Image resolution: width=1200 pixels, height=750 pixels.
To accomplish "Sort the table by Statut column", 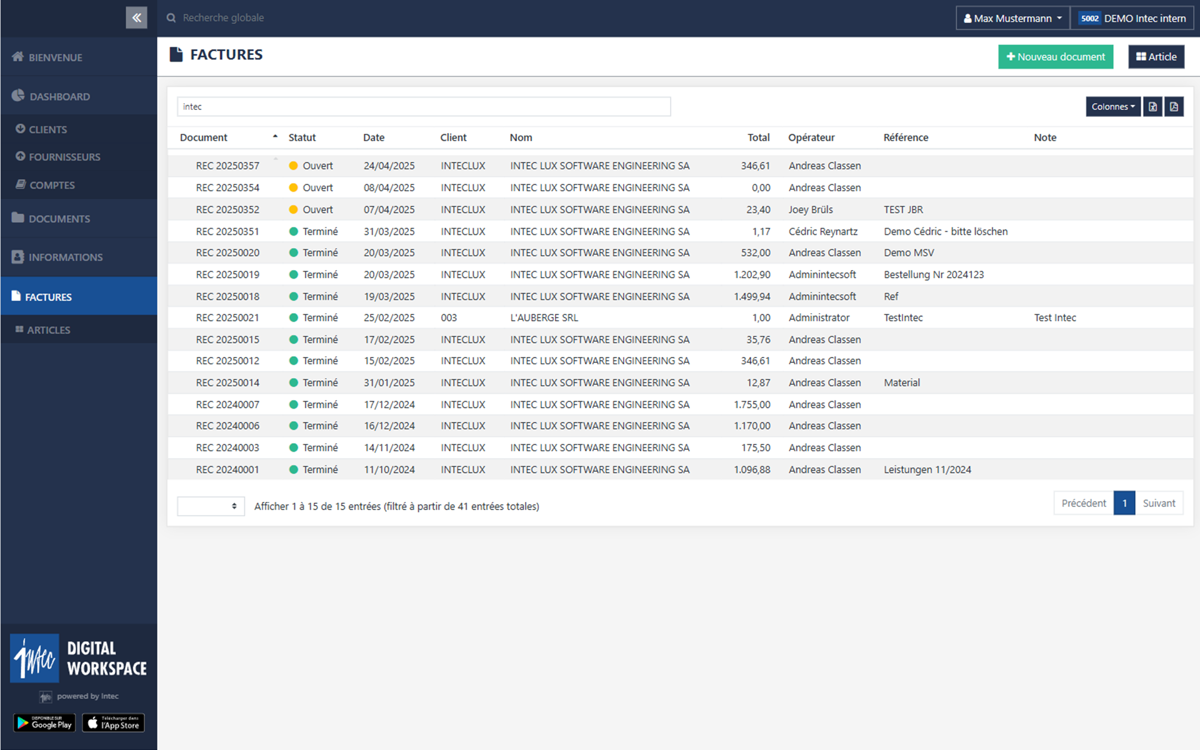I will click(x=302, y=138).
